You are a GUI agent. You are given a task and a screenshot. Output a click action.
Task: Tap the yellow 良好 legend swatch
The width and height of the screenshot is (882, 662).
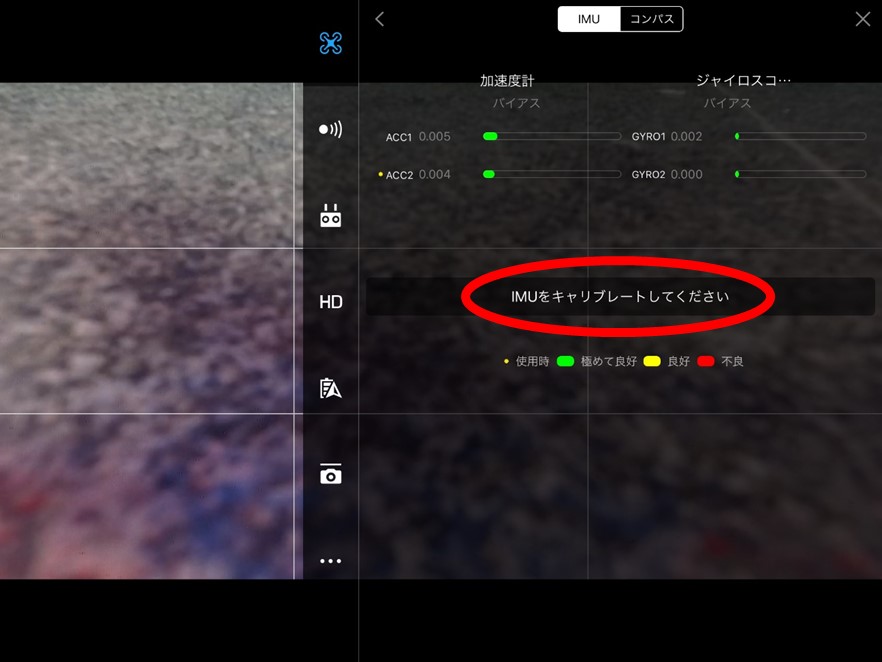coord(652,361)
